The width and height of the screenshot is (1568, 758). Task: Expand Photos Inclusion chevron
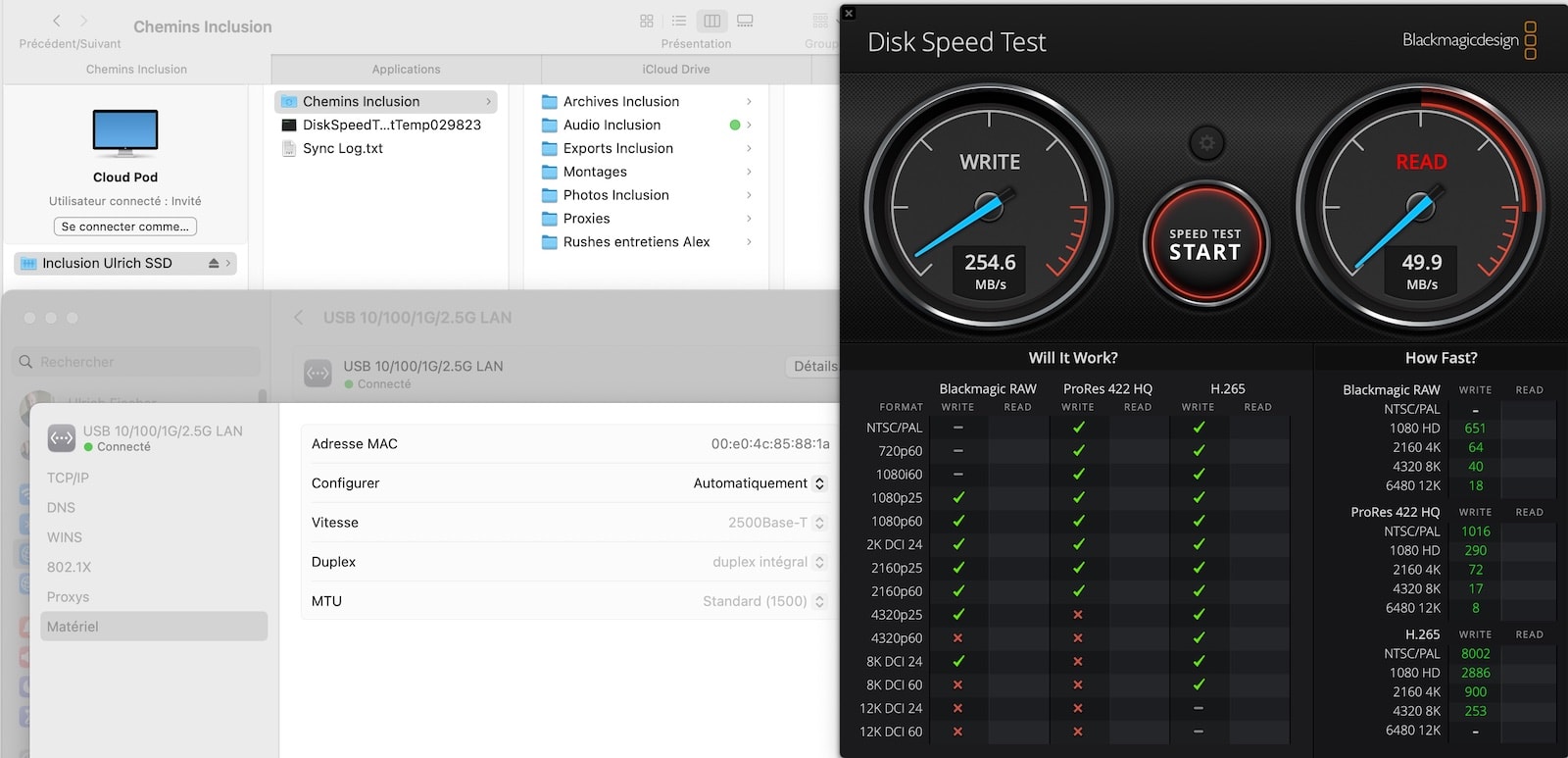coord(749,195)
